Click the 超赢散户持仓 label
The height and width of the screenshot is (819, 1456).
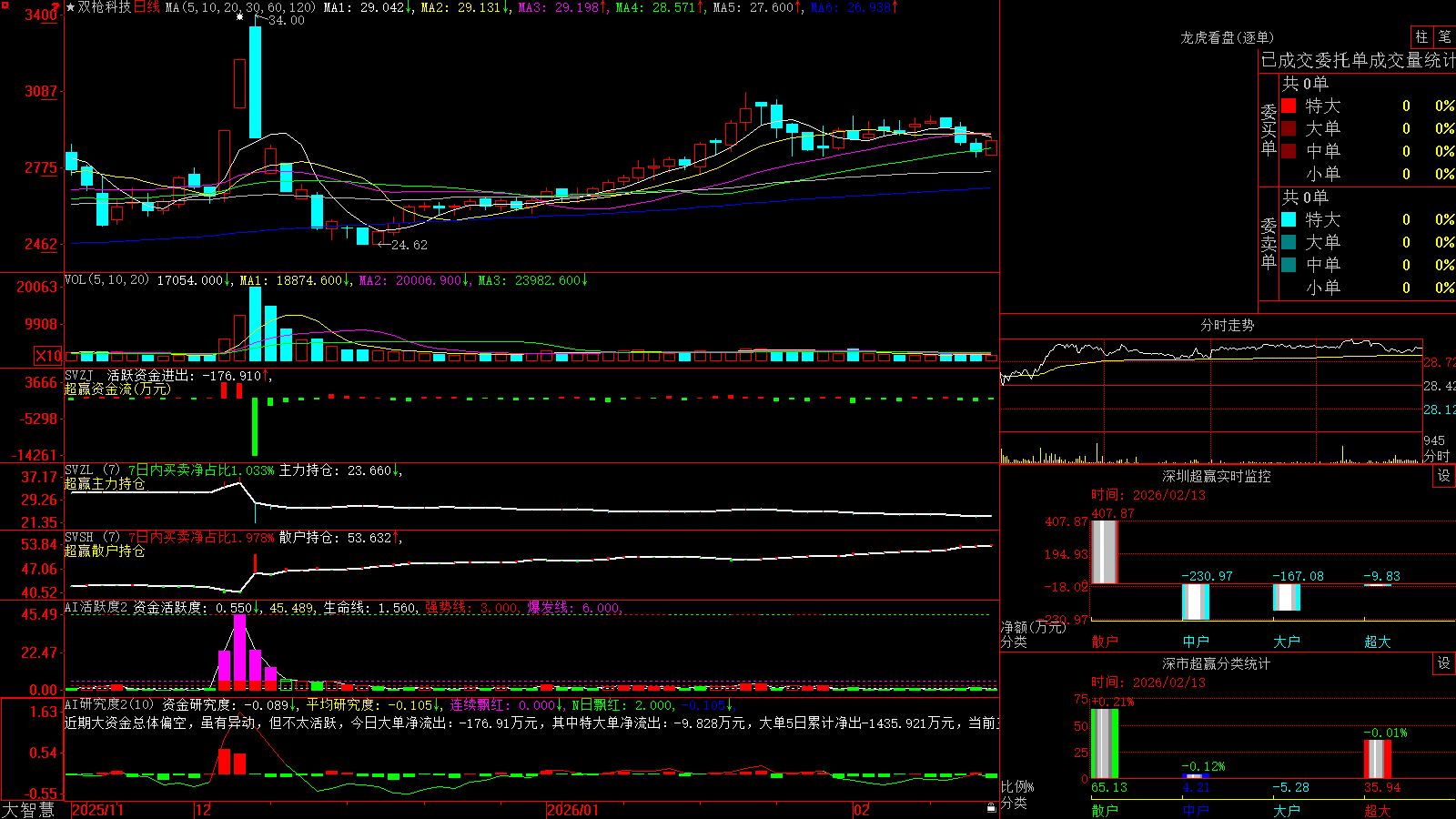105,551
